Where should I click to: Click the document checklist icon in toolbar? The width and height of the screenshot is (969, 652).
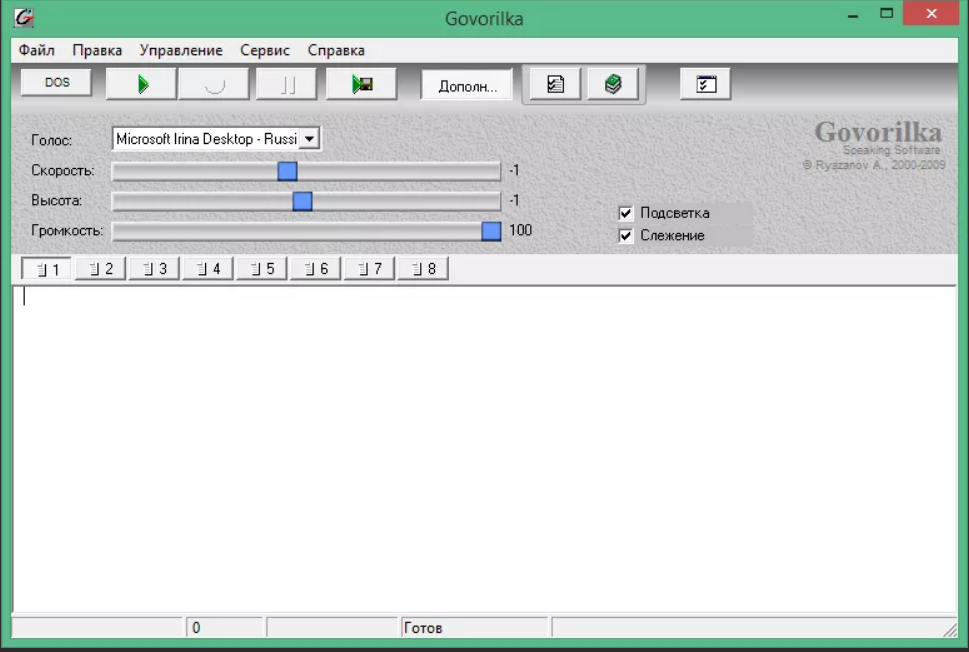[x=555, y=84]
